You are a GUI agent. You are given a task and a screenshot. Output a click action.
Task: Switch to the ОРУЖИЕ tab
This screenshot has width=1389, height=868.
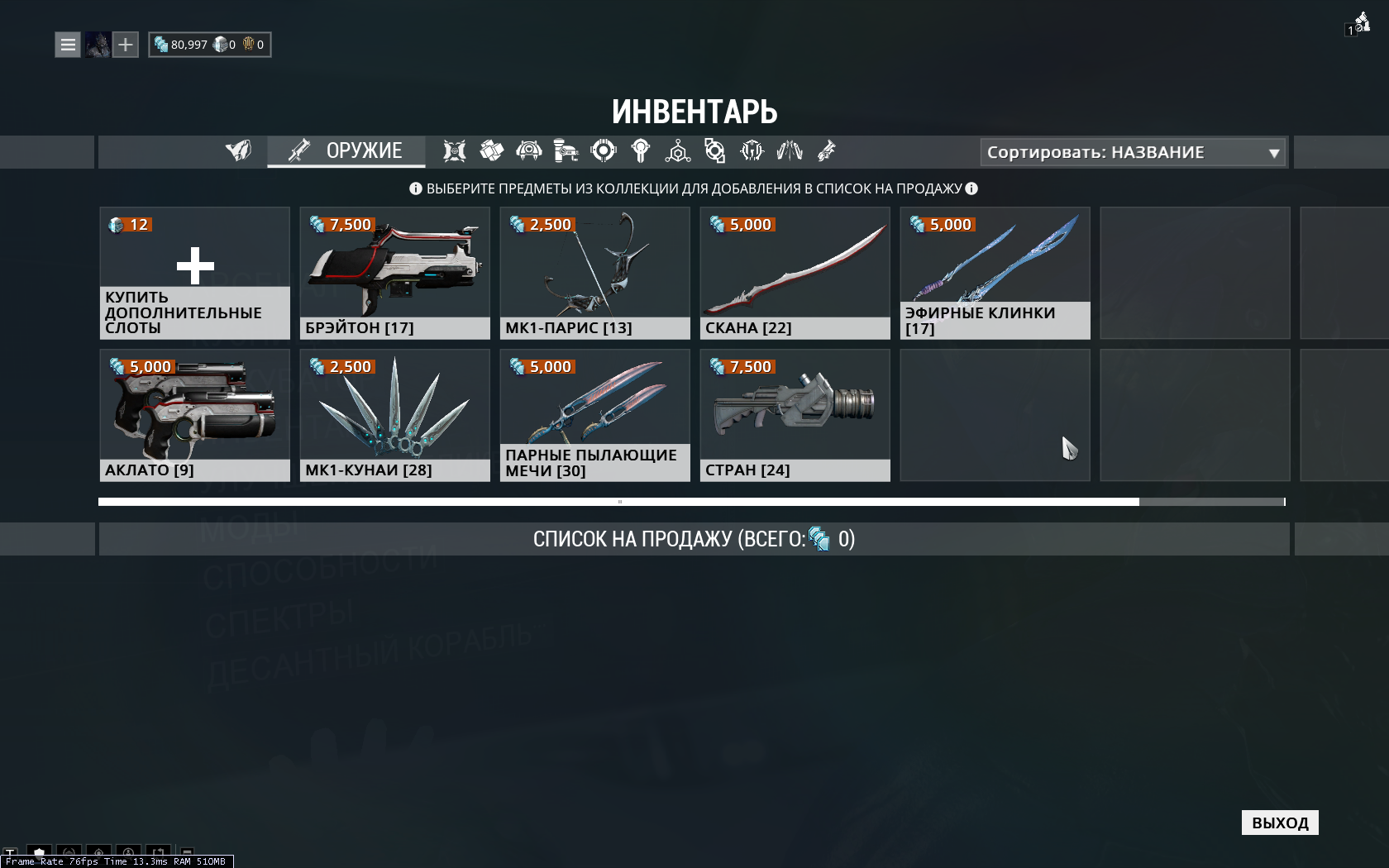(x=346, y=151)
